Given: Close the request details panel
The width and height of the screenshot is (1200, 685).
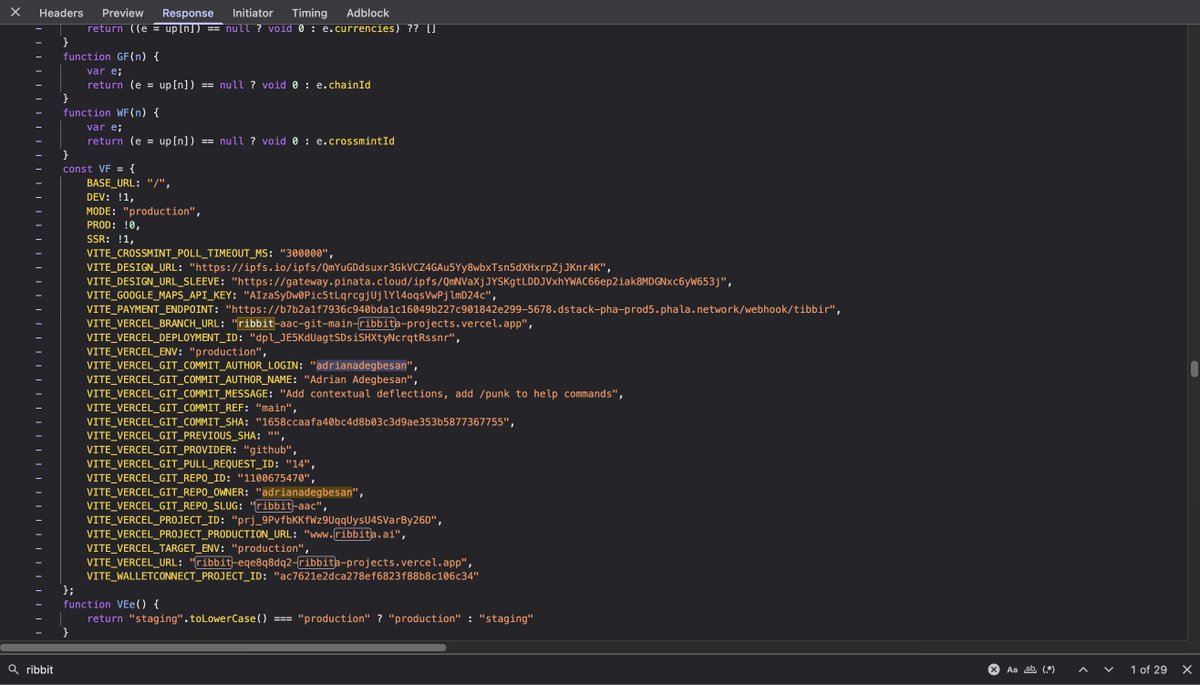Looking at the screenshot, I should pyautogui.click(x=15, y=12).
